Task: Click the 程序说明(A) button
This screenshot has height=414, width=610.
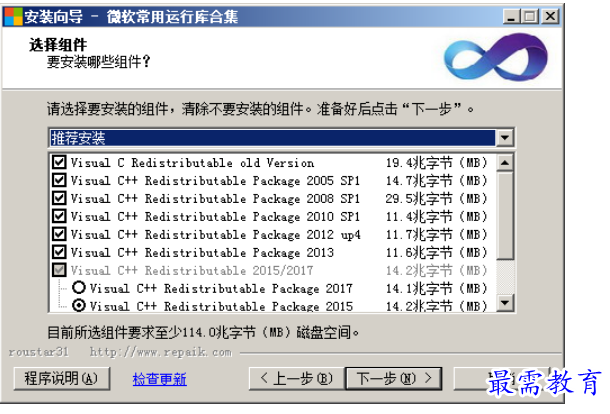Action: [61, 379]
